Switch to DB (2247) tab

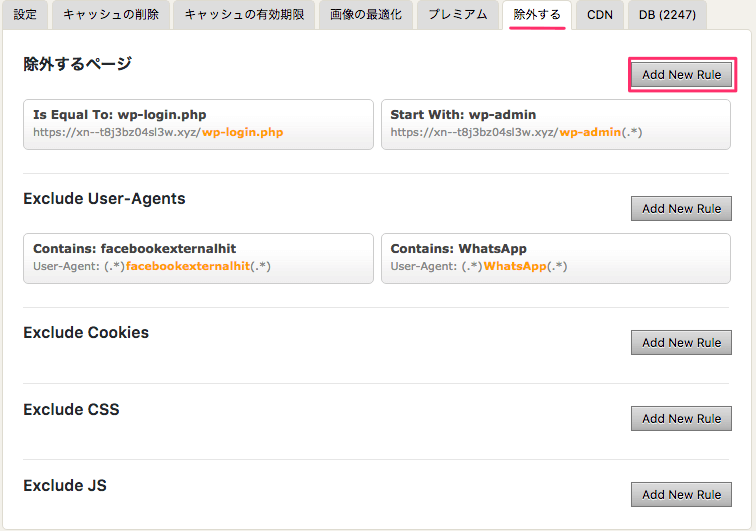click(x=667, y=15)
